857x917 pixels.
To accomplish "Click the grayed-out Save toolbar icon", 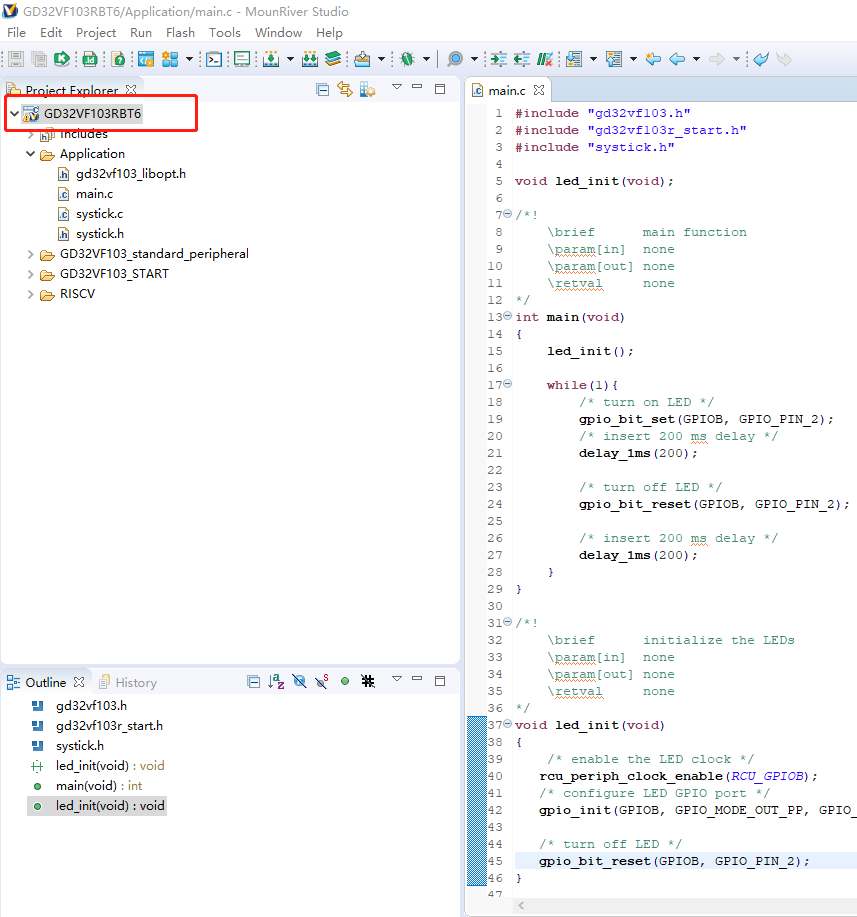I will click(16, 59).
